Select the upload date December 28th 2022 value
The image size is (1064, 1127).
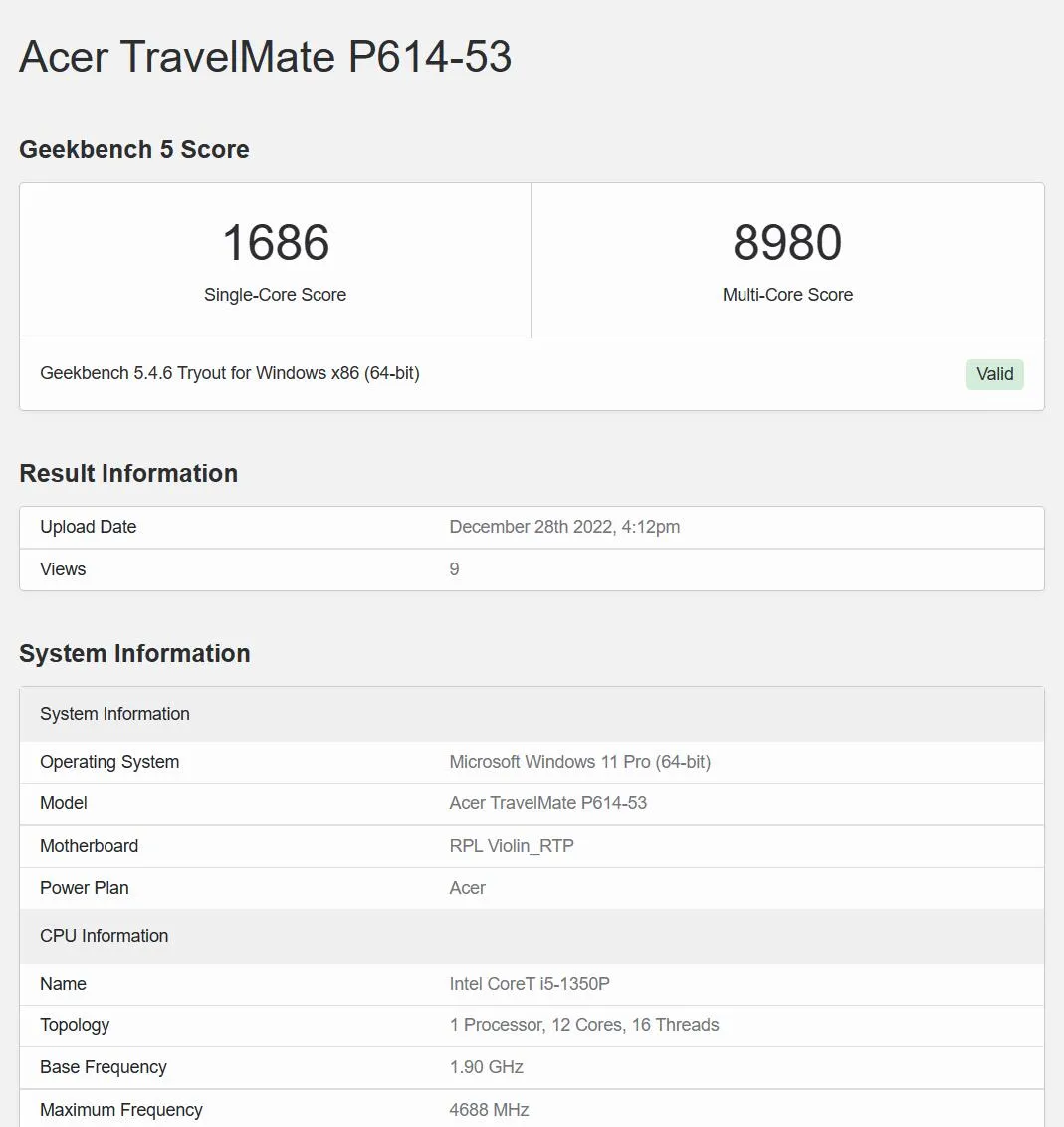pyautogui.click(x=564, y=527)
